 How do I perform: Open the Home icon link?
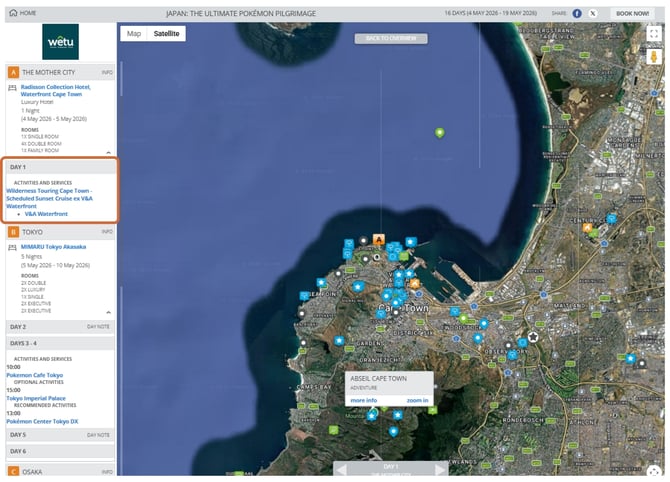(x=23, y=13)
